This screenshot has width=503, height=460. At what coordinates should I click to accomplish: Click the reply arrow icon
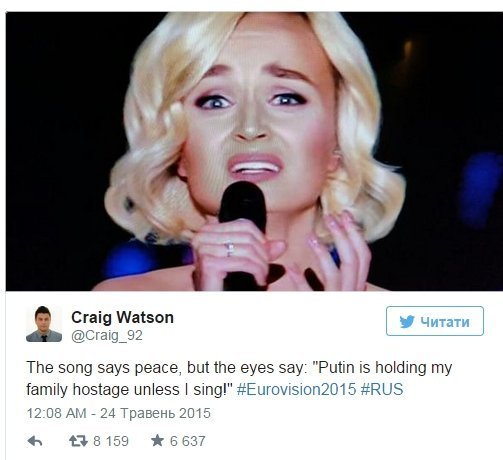coord(35,441)
